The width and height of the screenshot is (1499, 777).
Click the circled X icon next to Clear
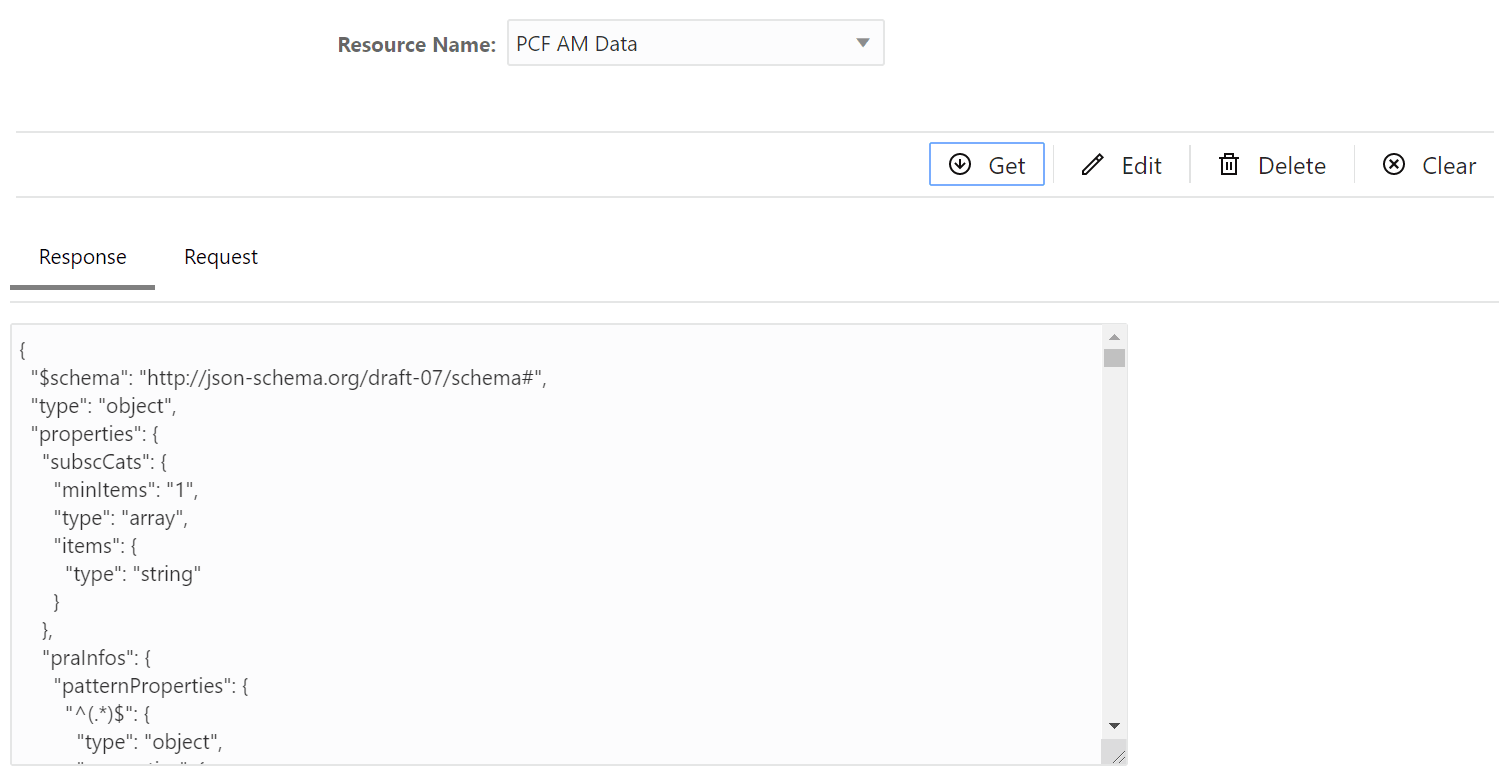coord(1393,164)
